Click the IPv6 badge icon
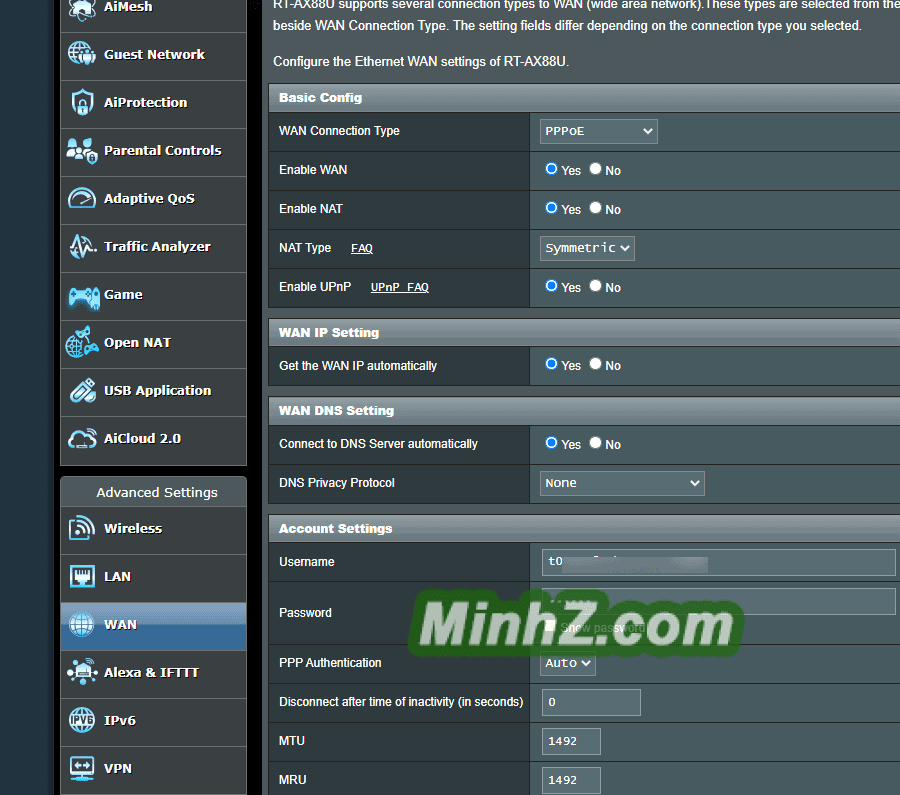900x795 pixels. click(82, 720)
